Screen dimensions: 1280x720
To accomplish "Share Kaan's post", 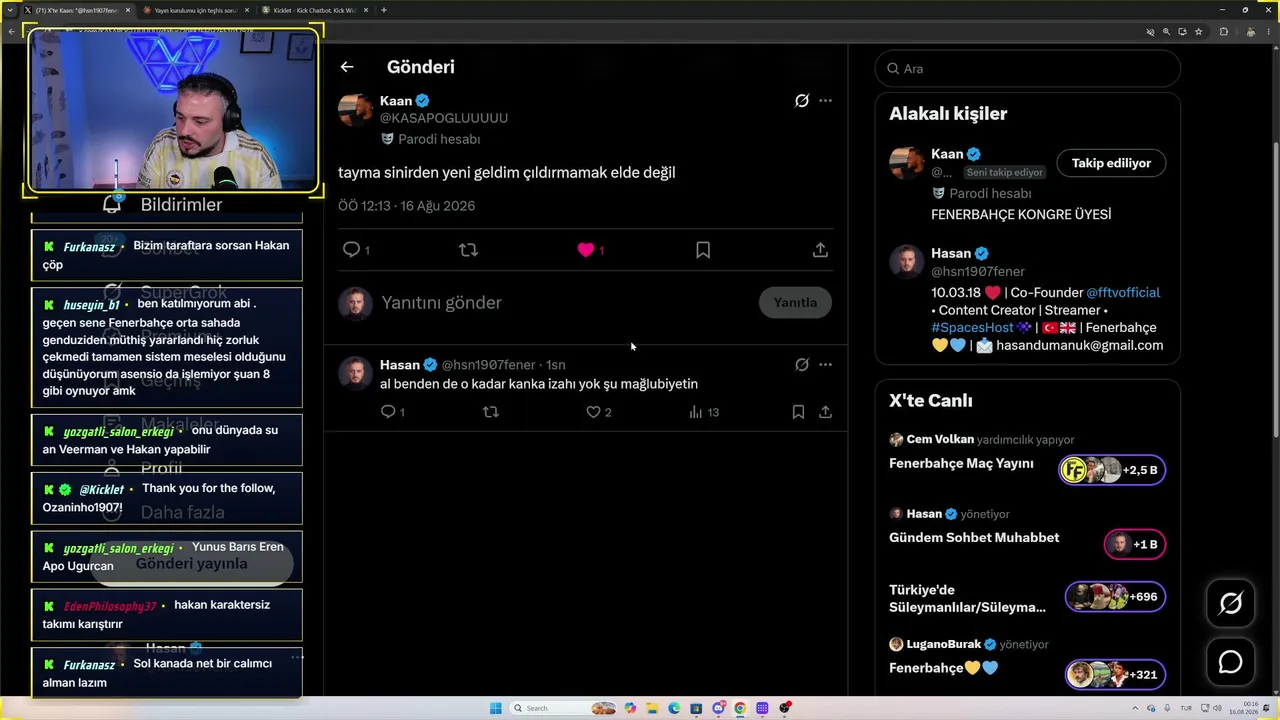I will pyautogui.click(x=820, y=250).
